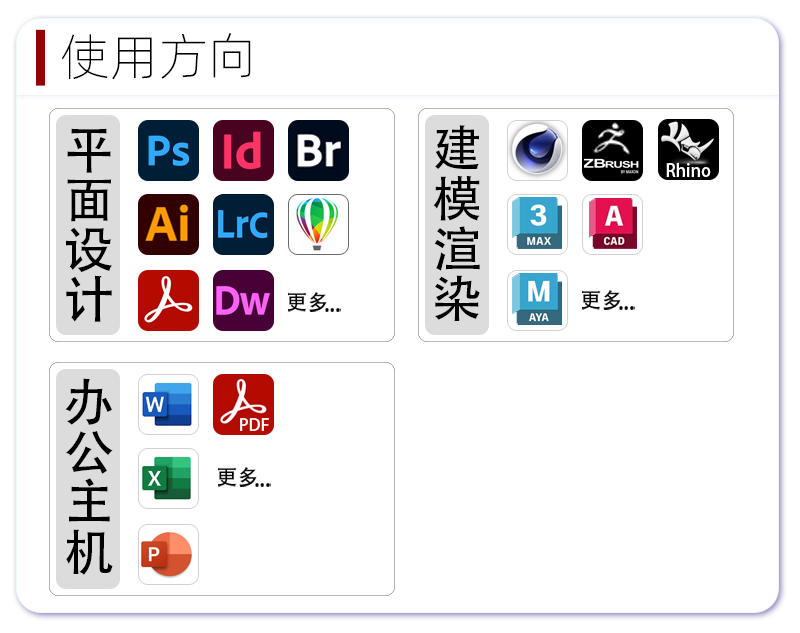800x633 pixels.
Task: Open the InDesign Id icon
Action: click(243, 150)
